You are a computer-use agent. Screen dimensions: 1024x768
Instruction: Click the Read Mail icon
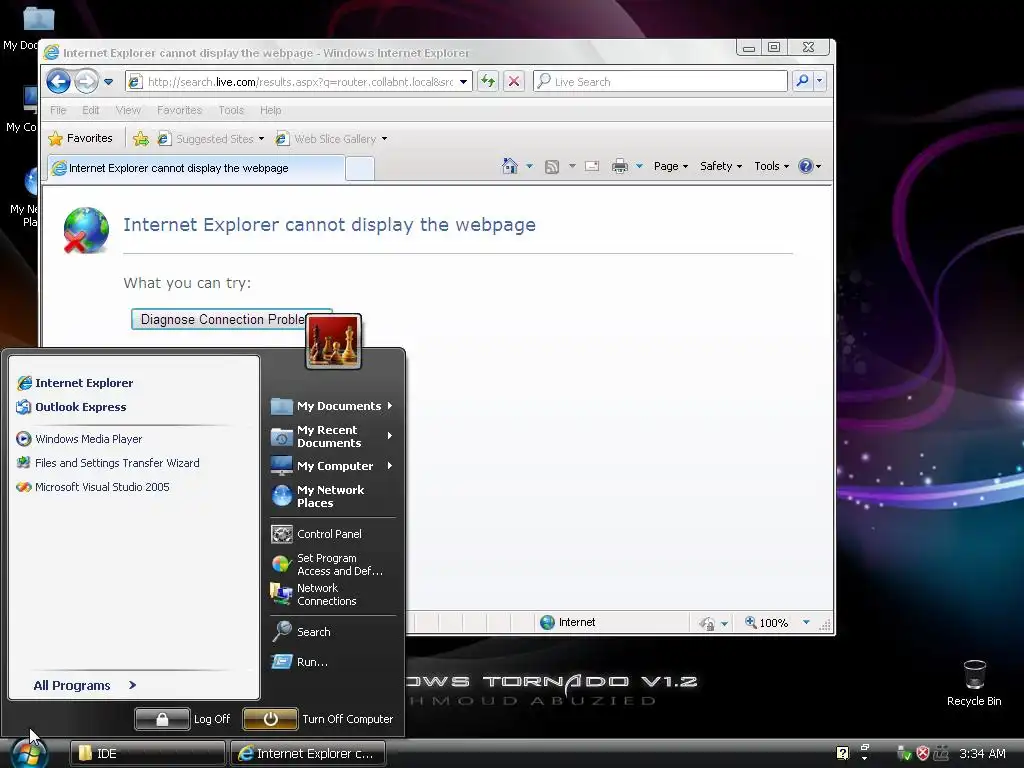(592, 166)
